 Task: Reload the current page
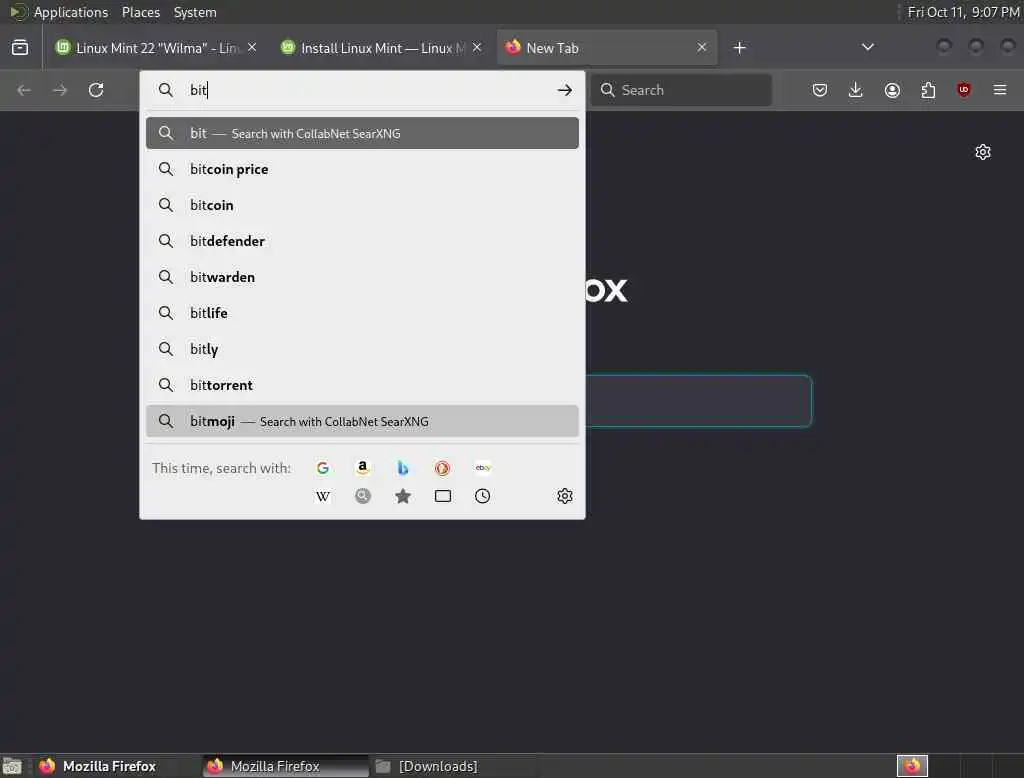coord(96,89)
